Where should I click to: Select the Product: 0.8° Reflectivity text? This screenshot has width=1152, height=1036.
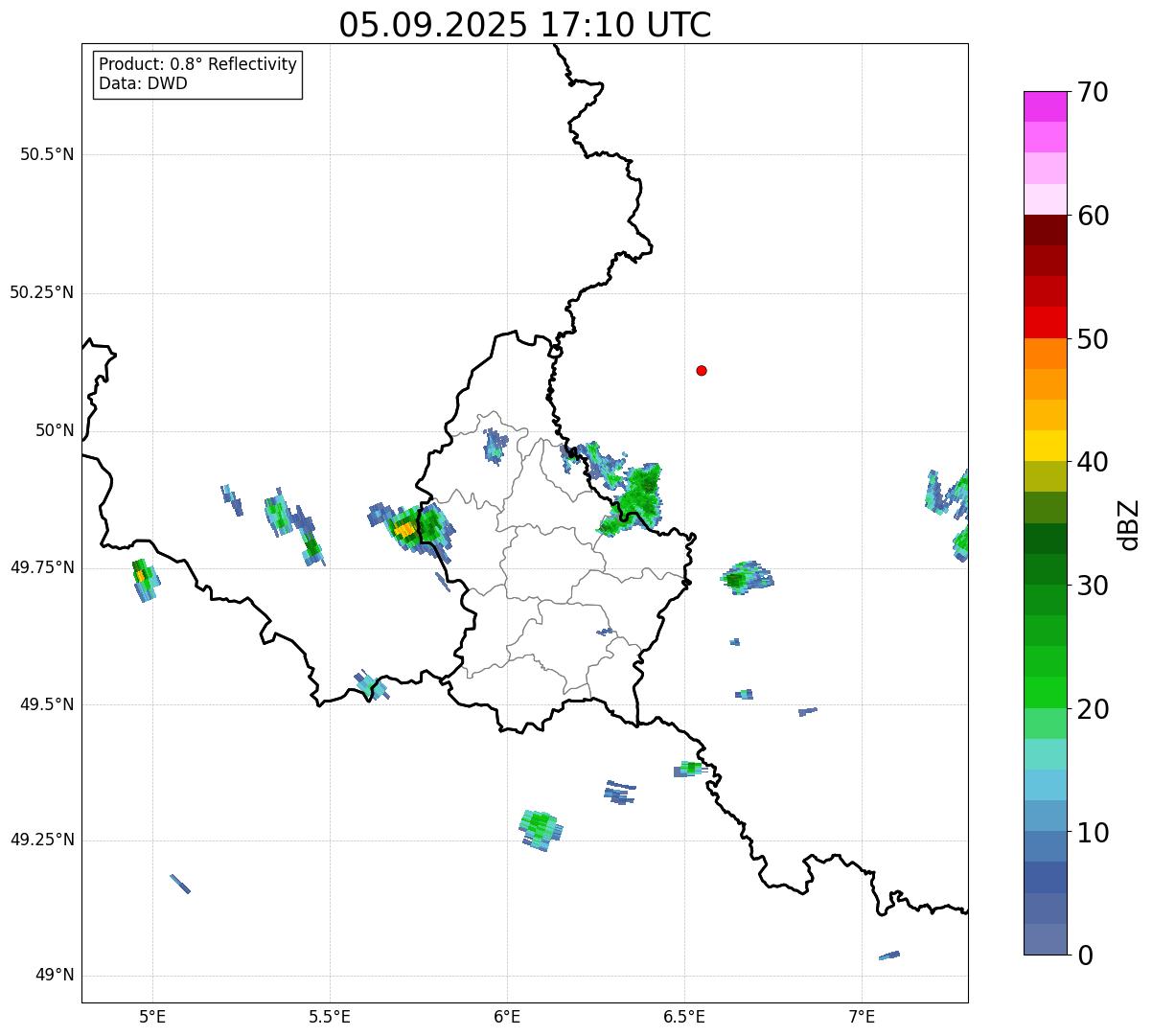198,64
